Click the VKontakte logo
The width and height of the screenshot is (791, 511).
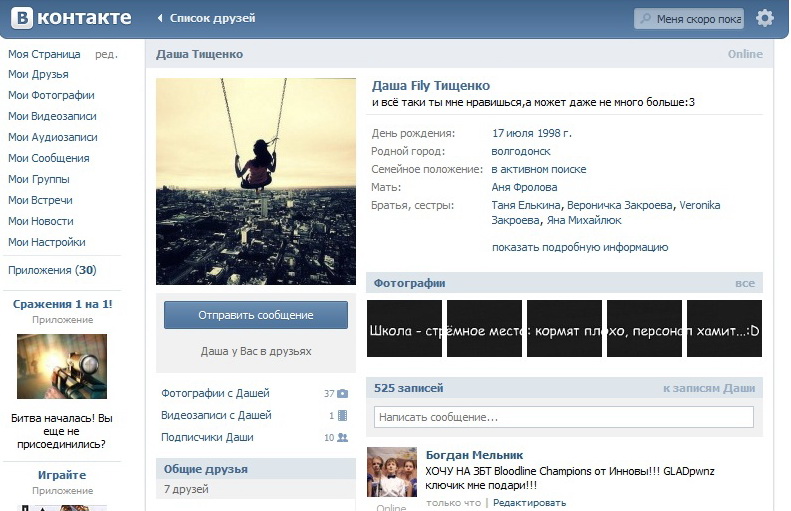point(70,18)
